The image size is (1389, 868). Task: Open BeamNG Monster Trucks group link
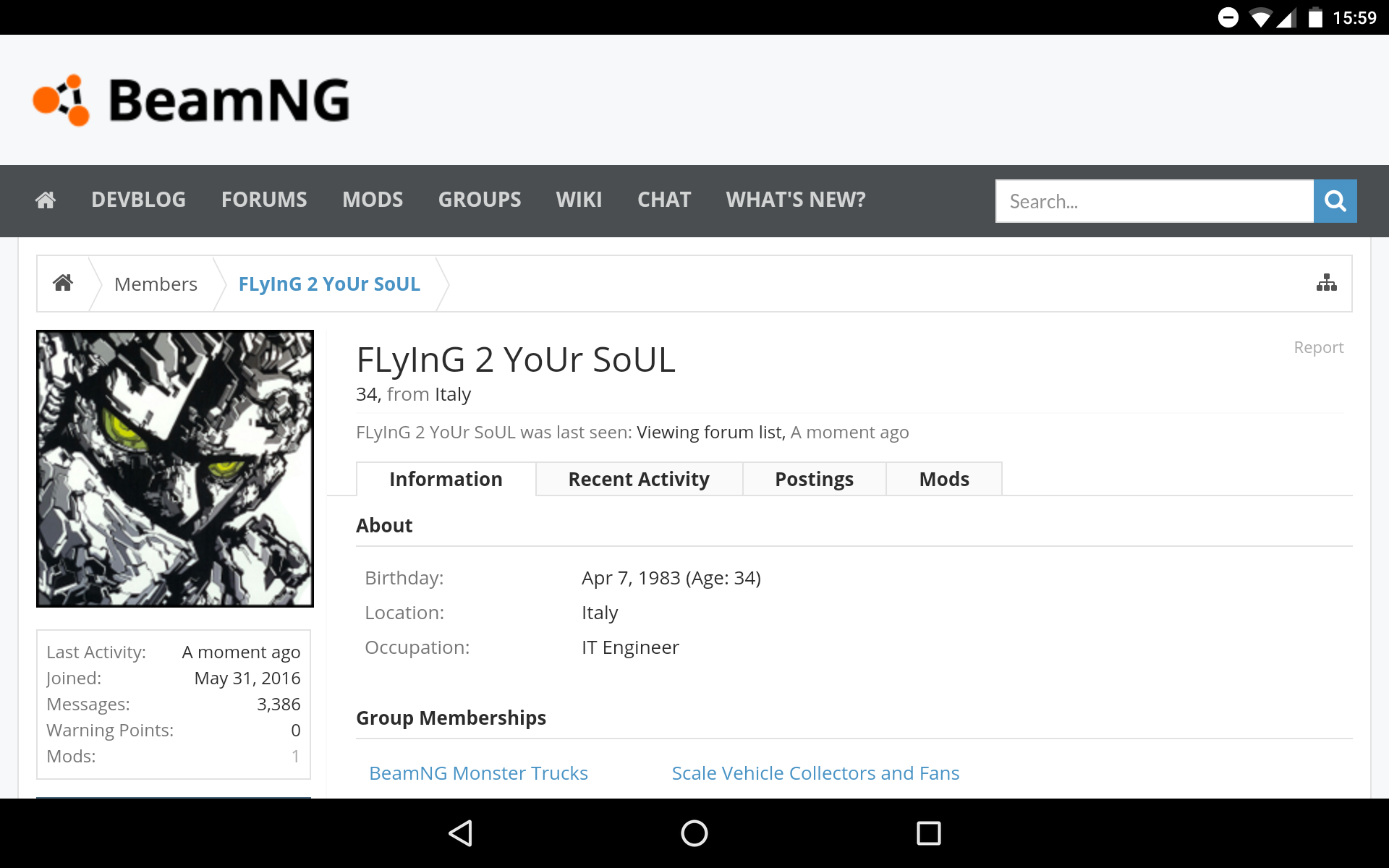478,773
